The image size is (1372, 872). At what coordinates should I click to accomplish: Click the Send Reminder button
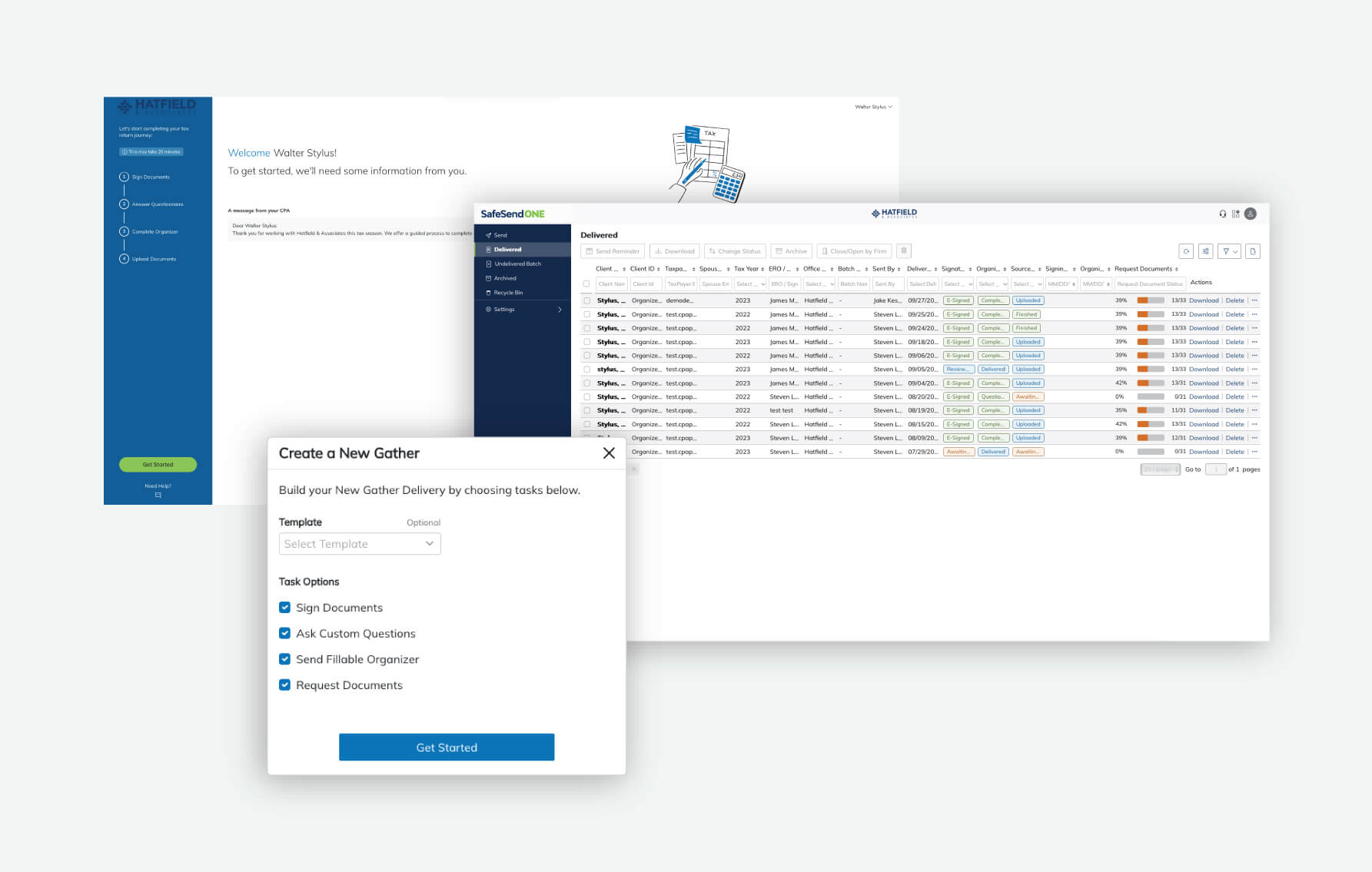coord(613,251)
